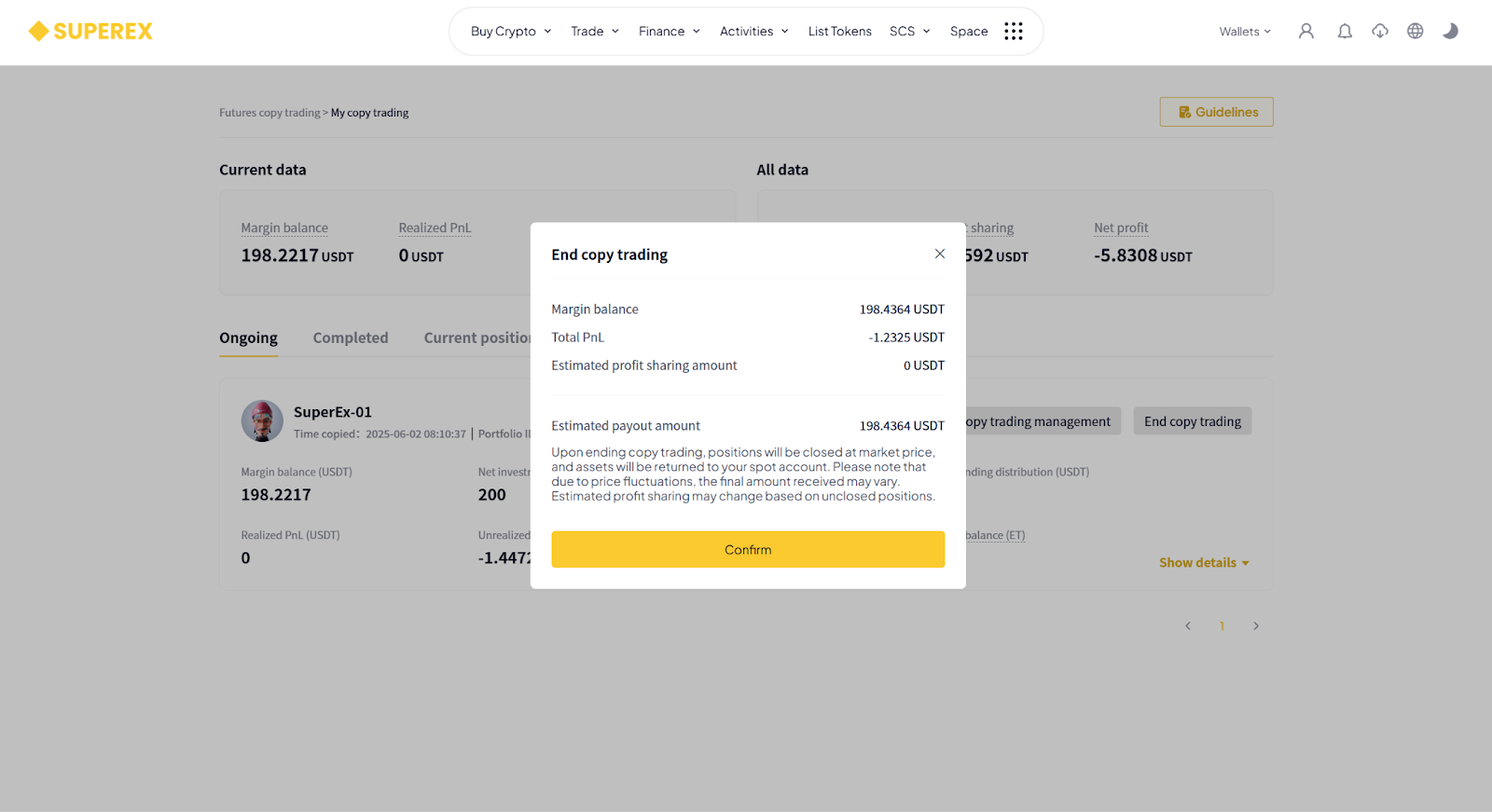Expand the Buy Crypto dropdown

[x=511, y=32]
